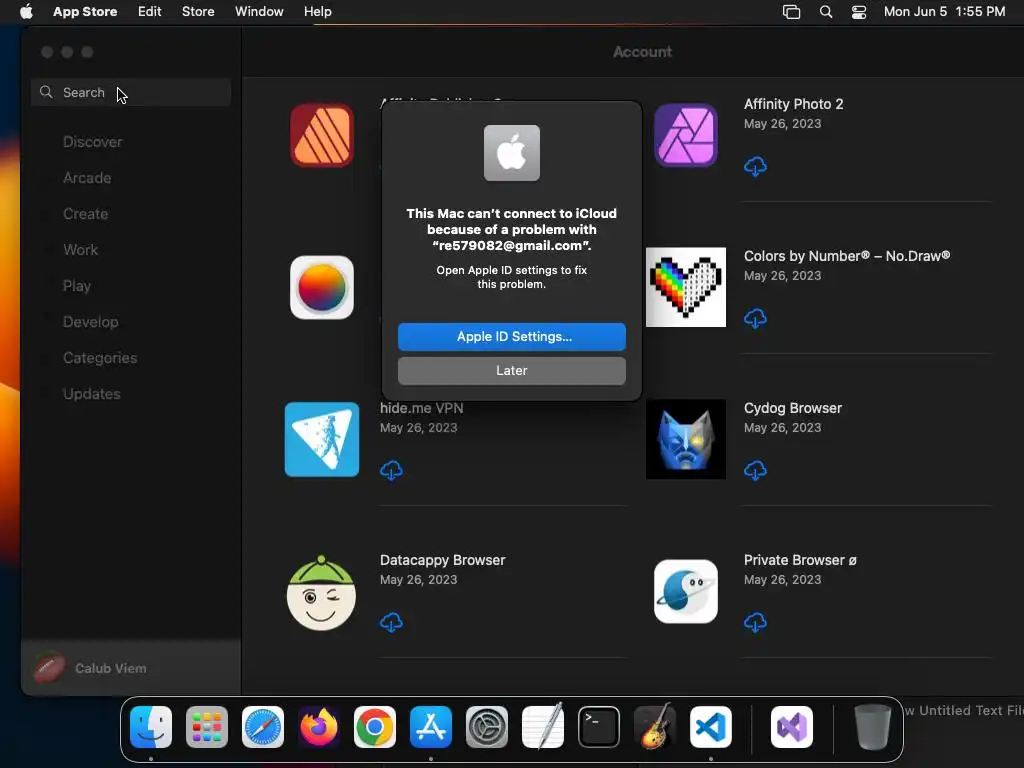Browse the Categories section
The width and height of the screenshot is (1024, 768).
coord(100,358)
